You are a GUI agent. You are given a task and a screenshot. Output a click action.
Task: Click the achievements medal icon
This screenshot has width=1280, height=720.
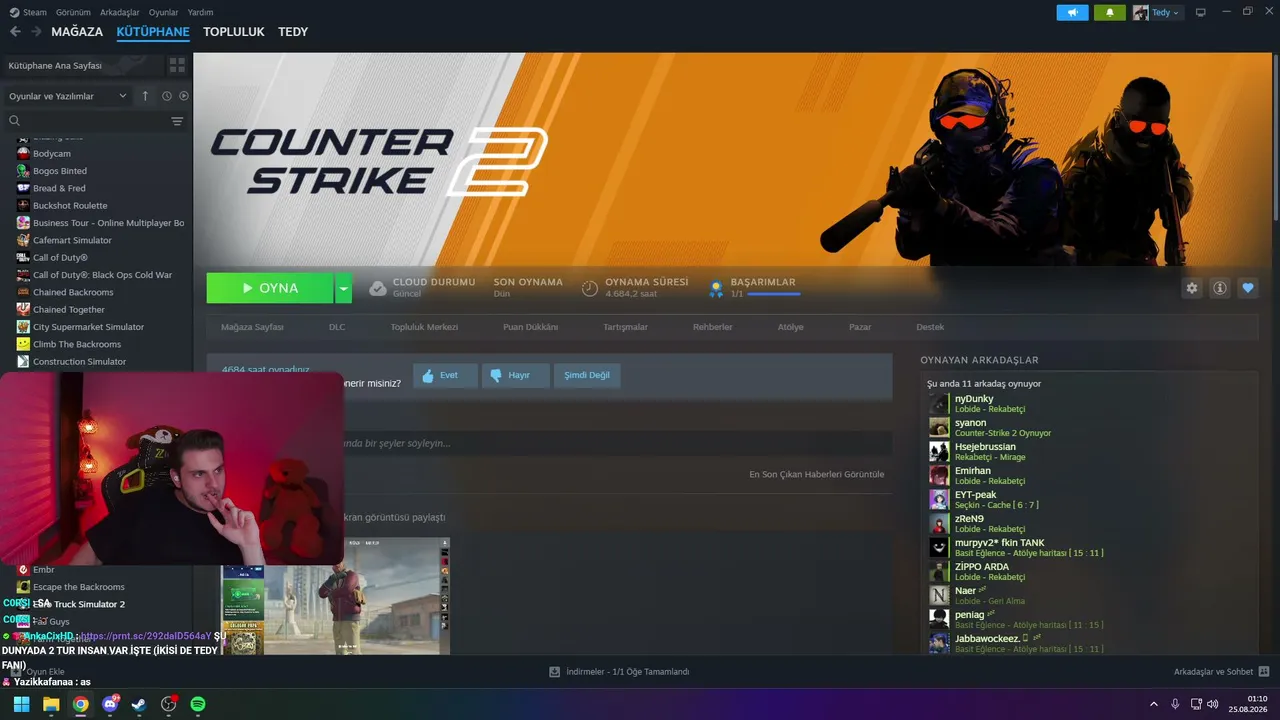click(x=716, y=288)
